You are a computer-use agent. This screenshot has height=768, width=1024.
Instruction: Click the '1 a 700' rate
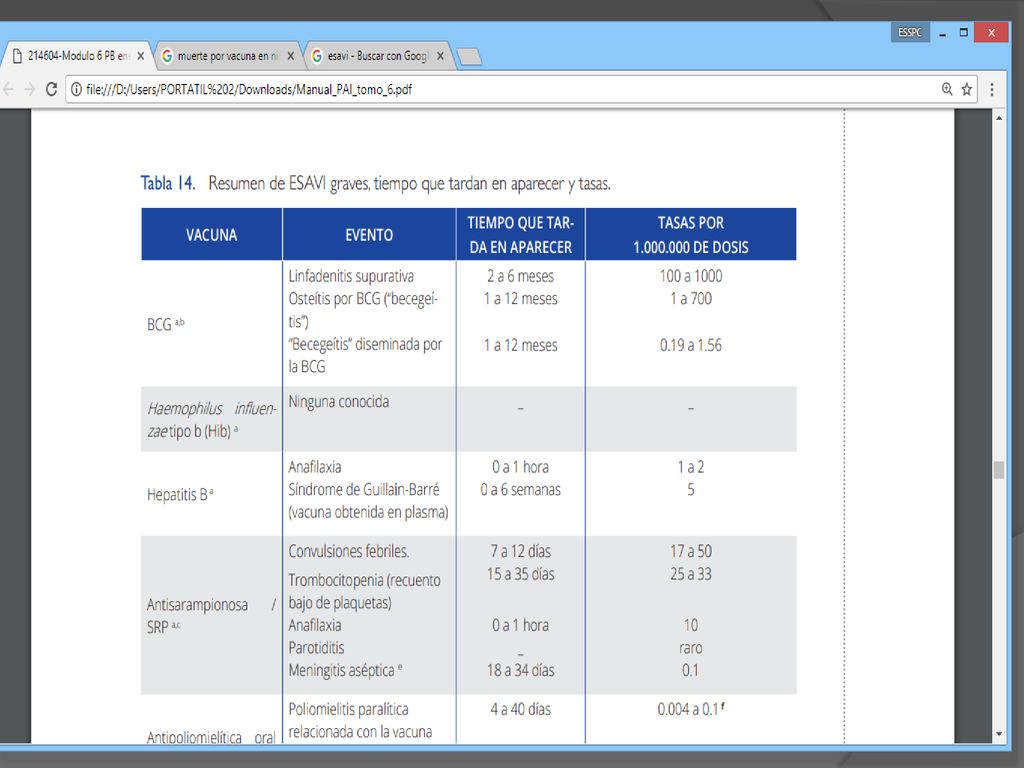(x=691, y=299)
